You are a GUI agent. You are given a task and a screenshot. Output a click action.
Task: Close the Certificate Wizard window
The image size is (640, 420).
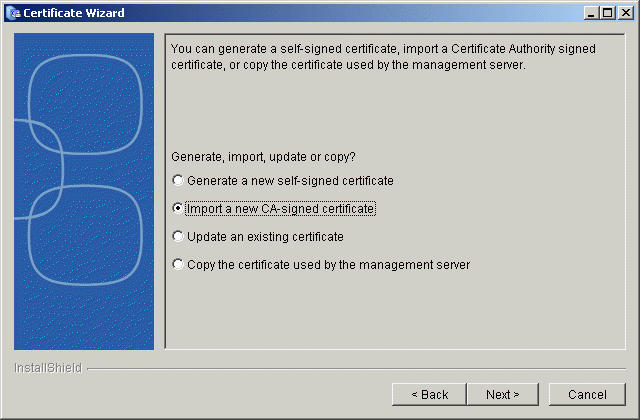[625, 13]
